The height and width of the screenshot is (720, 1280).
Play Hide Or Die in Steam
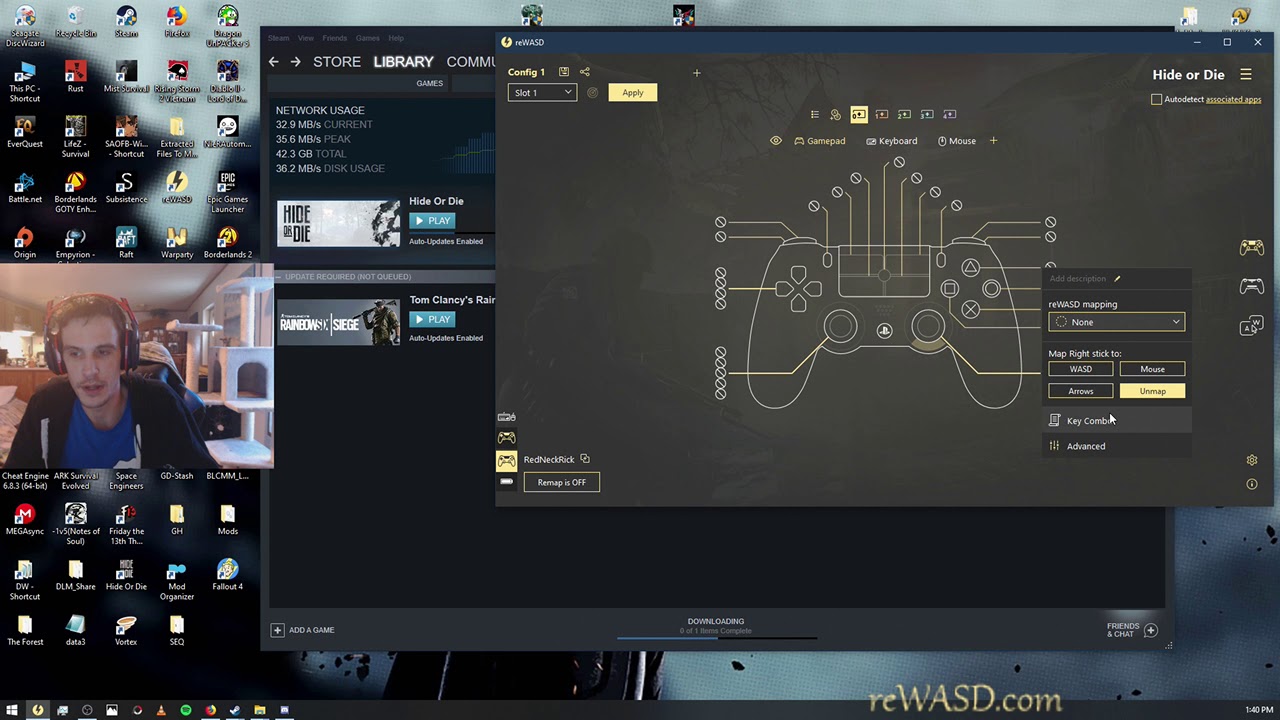point(432,221)
